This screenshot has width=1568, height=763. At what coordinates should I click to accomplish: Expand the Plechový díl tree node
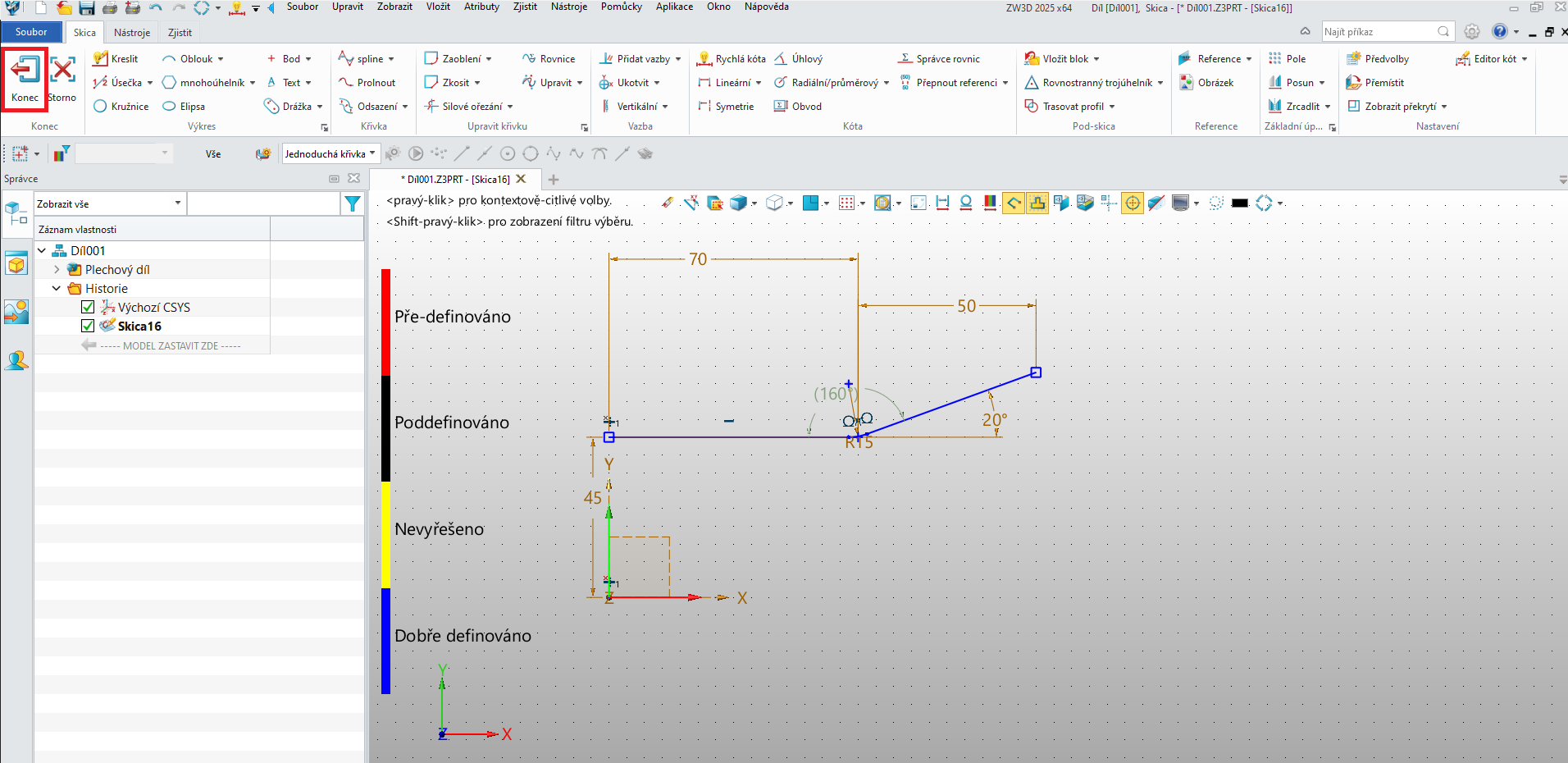pos(57,269)
